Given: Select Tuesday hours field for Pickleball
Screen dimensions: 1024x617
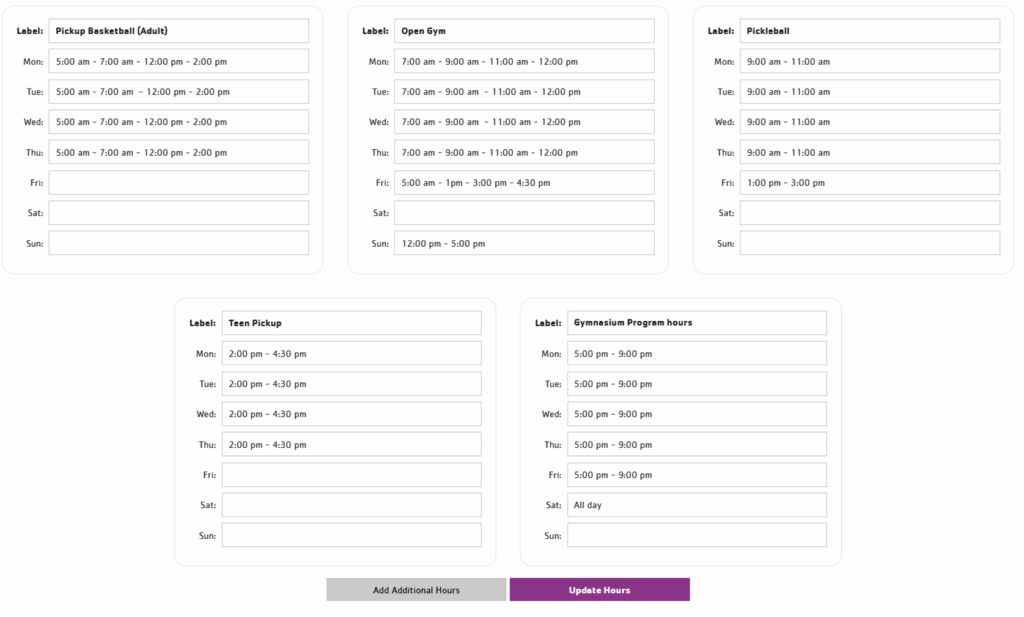Looking at the screenshot, I should click(870, 91).
